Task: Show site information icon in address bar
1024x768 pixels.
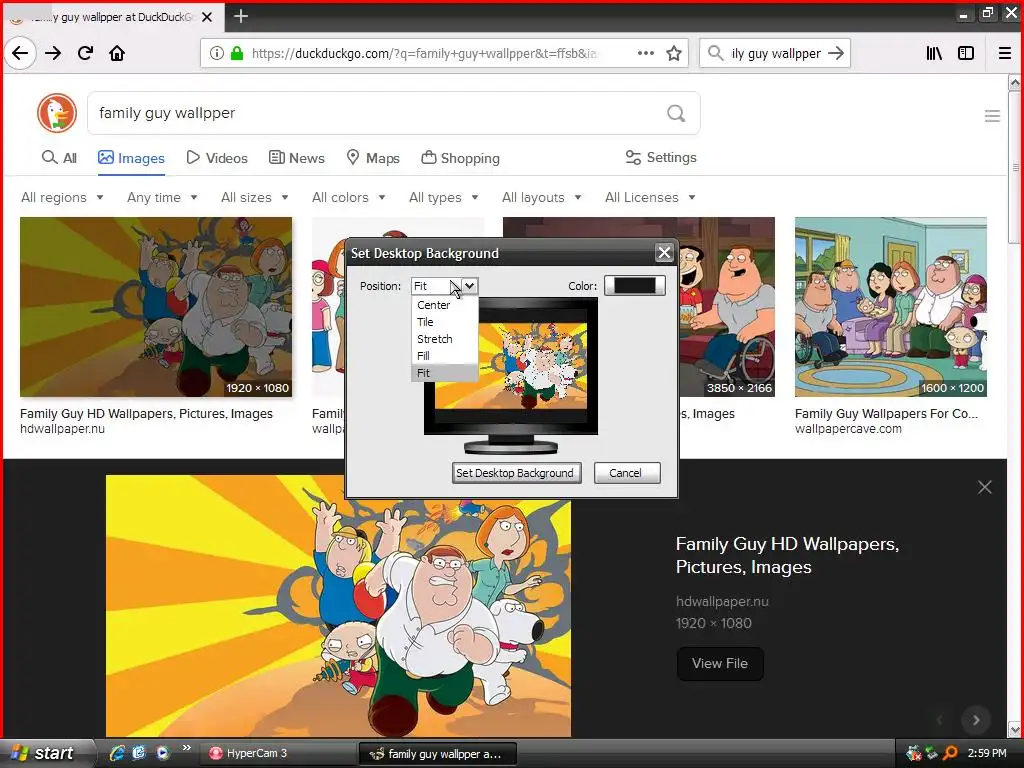Action: (216, 53)
